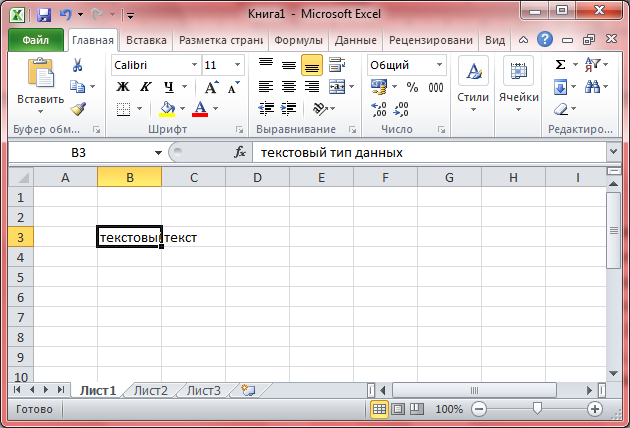
Task: Toggle Bold Ж formatting
Action: click(x=123, y=87)
